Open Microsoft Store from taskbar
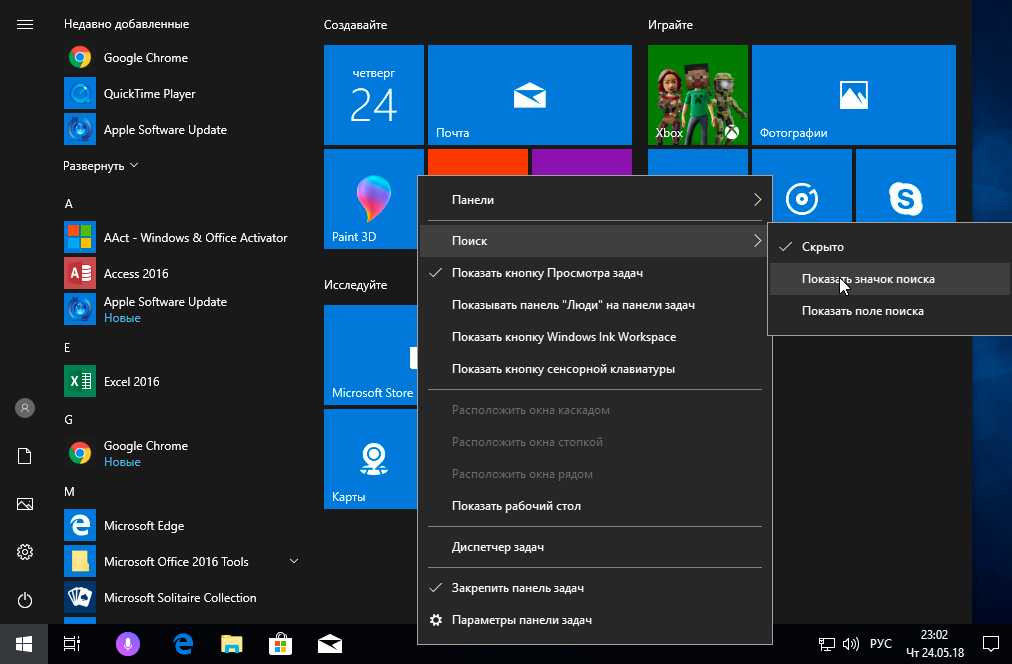 point(280,644)
